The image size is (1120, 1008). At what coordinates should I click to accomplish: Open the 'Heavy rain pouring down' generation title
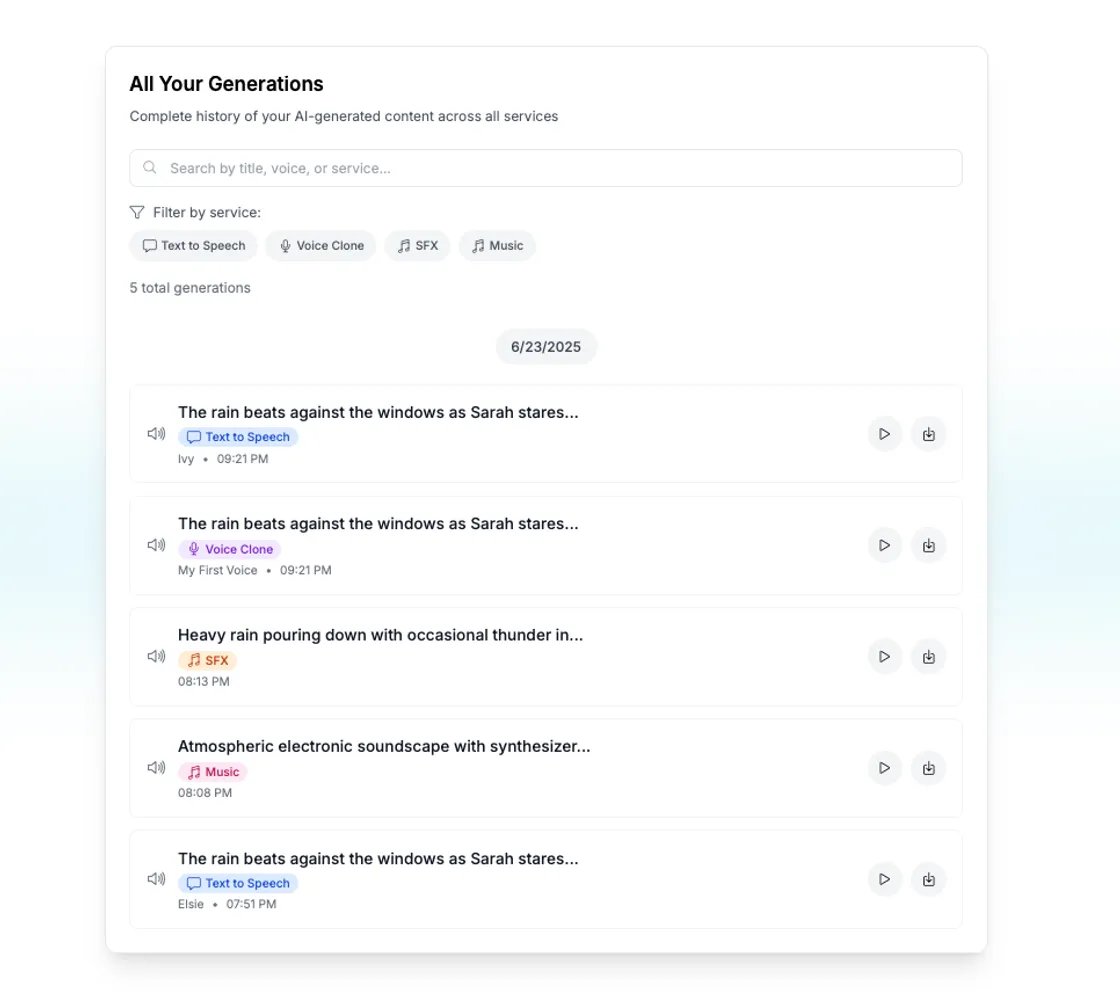tap(382, 634)
